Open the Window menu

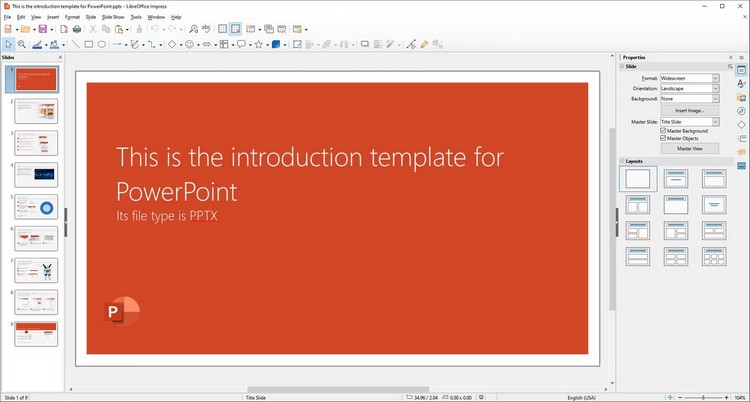pyautogui.click(x=156, y=17)
